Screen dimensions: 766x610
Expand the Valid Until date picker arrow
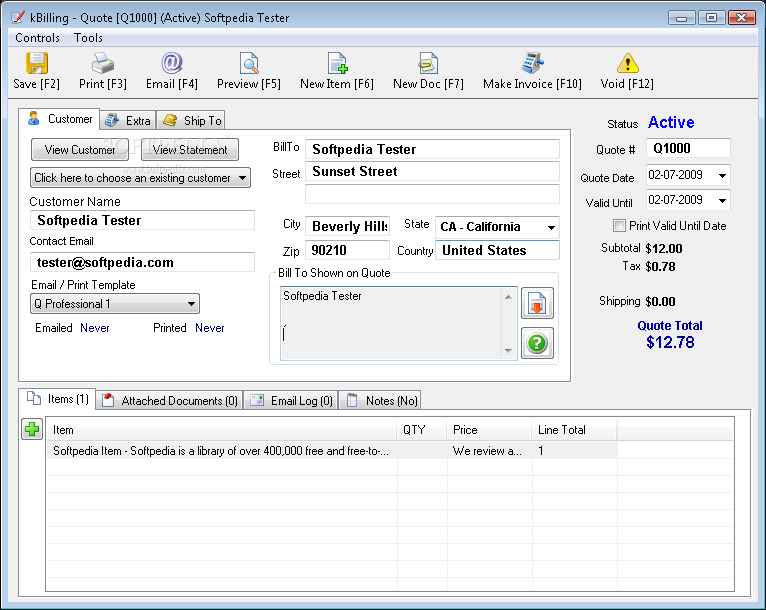pyautogui.click(x=722, y=200)
